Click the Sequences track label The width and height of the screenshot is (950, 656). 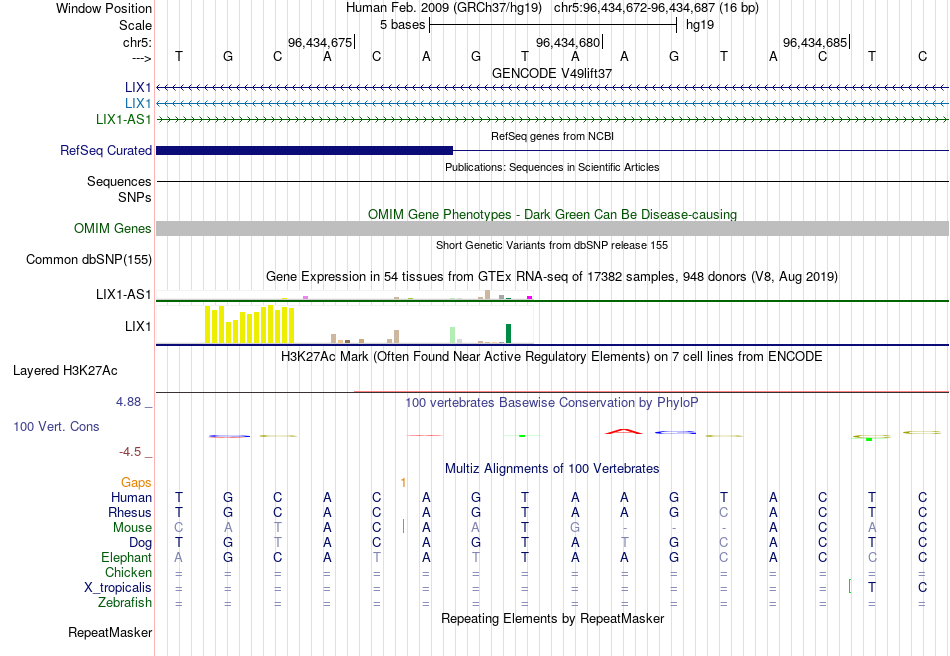(x=119, y=181)
